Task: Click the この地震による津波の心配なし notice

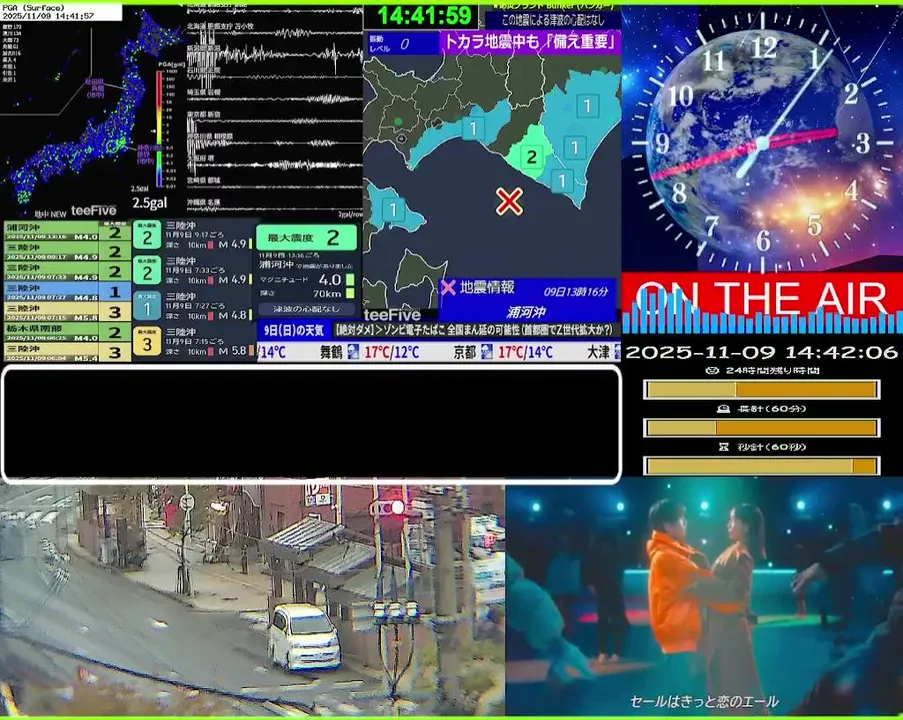Action: [552, 20]
